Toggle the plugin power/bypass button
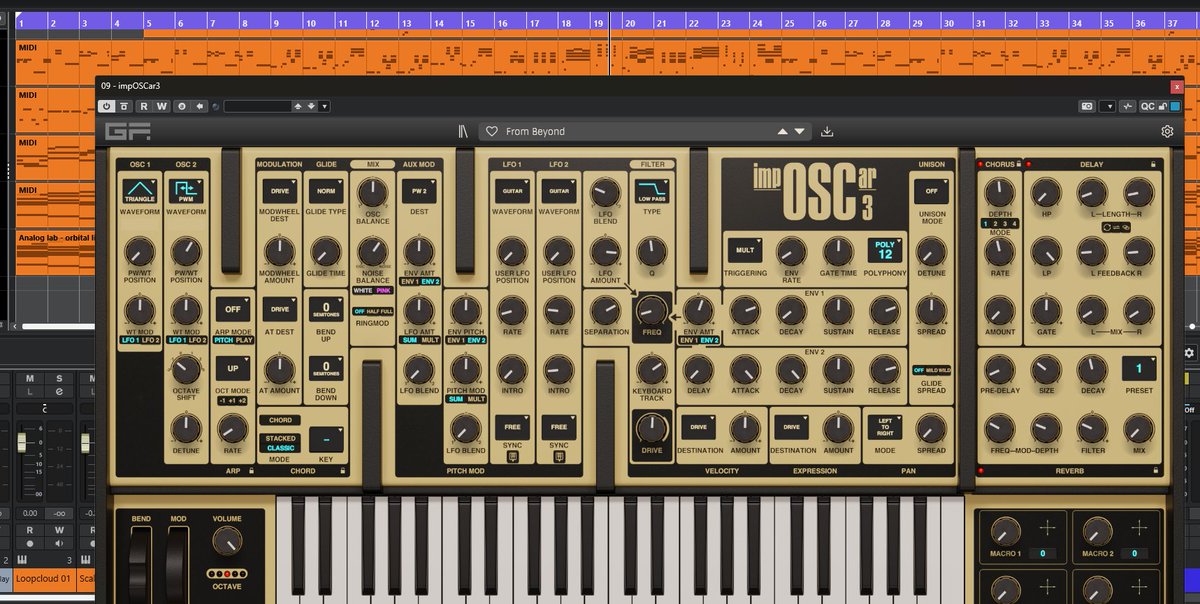1200x604 pixels. [107, 106]
